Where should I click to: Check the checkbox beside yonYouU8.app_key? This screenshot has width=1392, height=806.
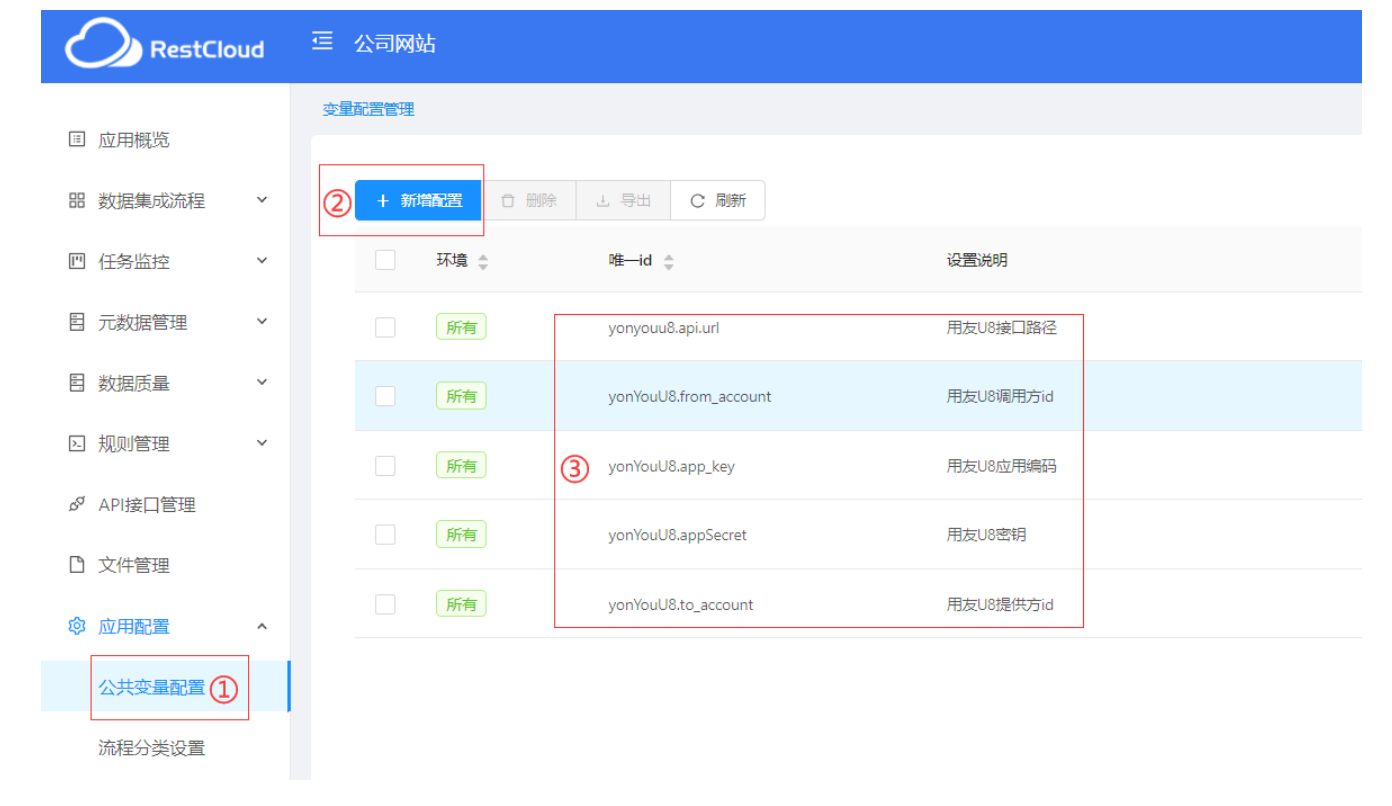coord(385,465)
